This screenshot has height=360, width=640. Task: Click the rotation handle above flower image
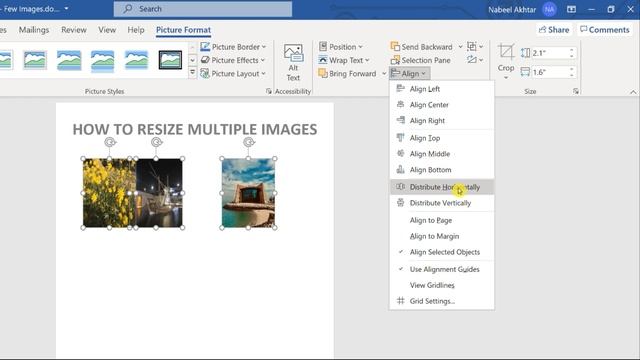110,142
